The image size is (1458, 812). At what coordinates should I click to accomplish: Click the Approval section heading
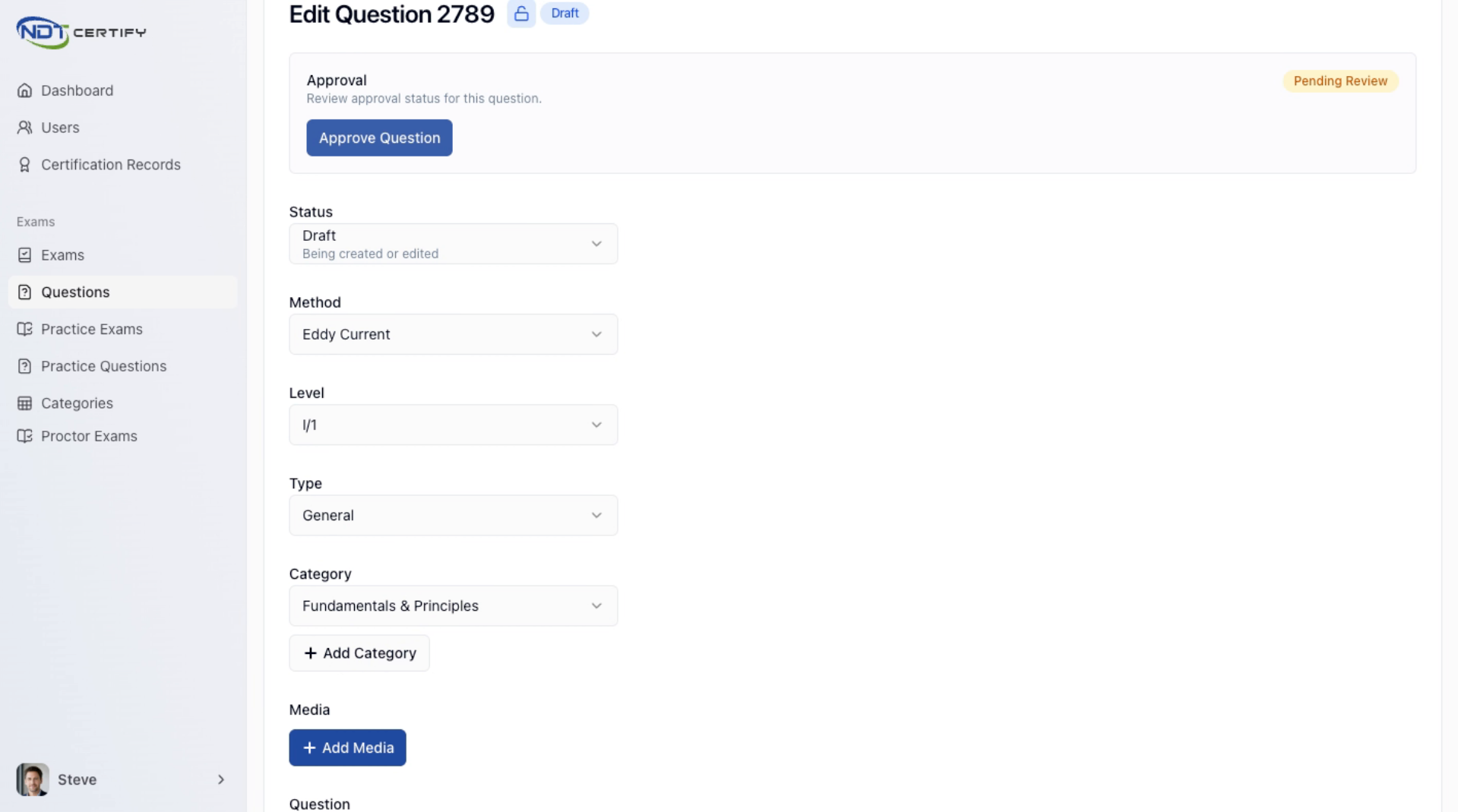tap(337, 81)
